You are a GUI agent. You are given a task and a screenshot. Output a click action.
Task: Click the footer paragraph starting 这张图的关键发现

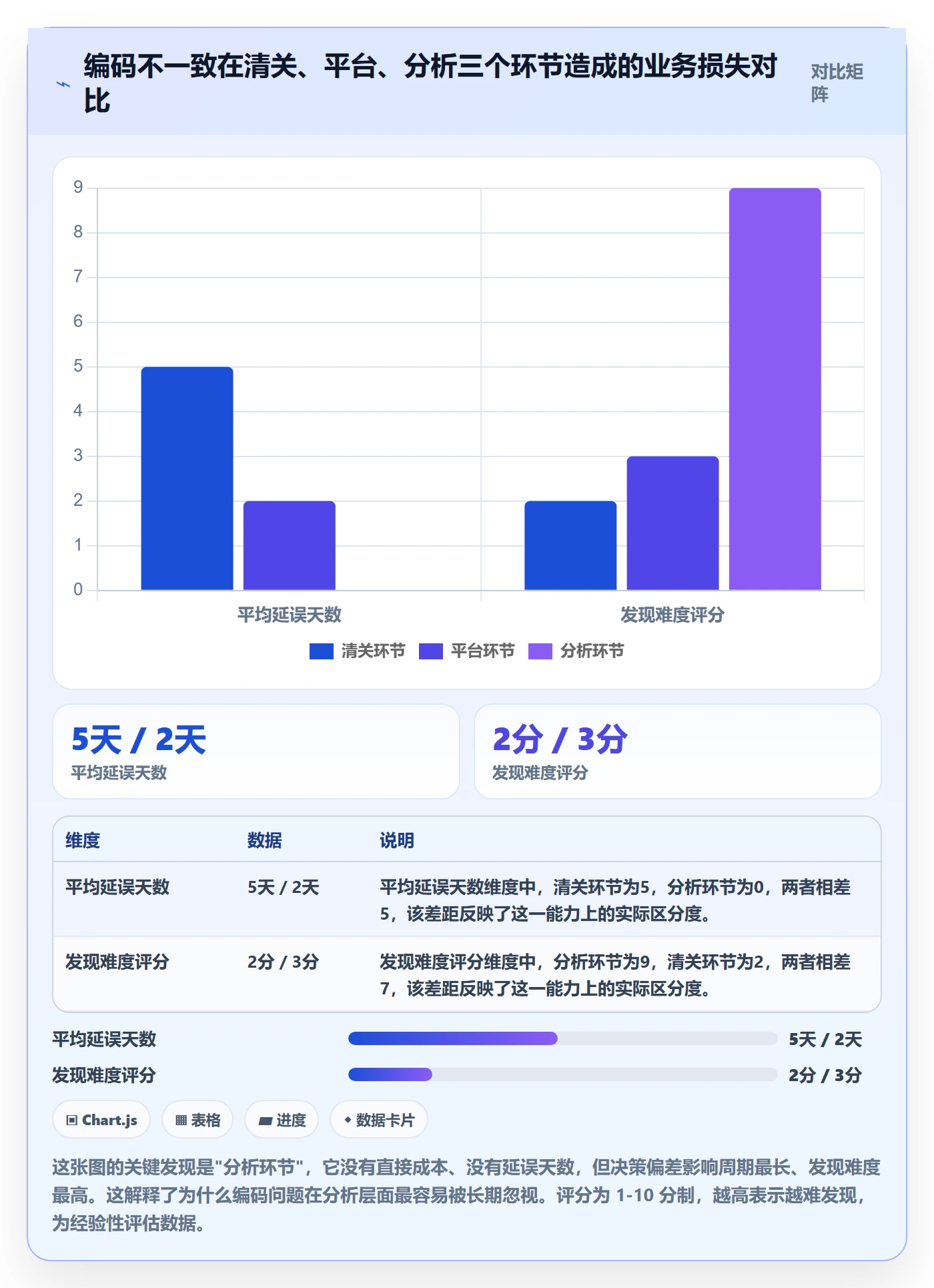point(467,1195)
